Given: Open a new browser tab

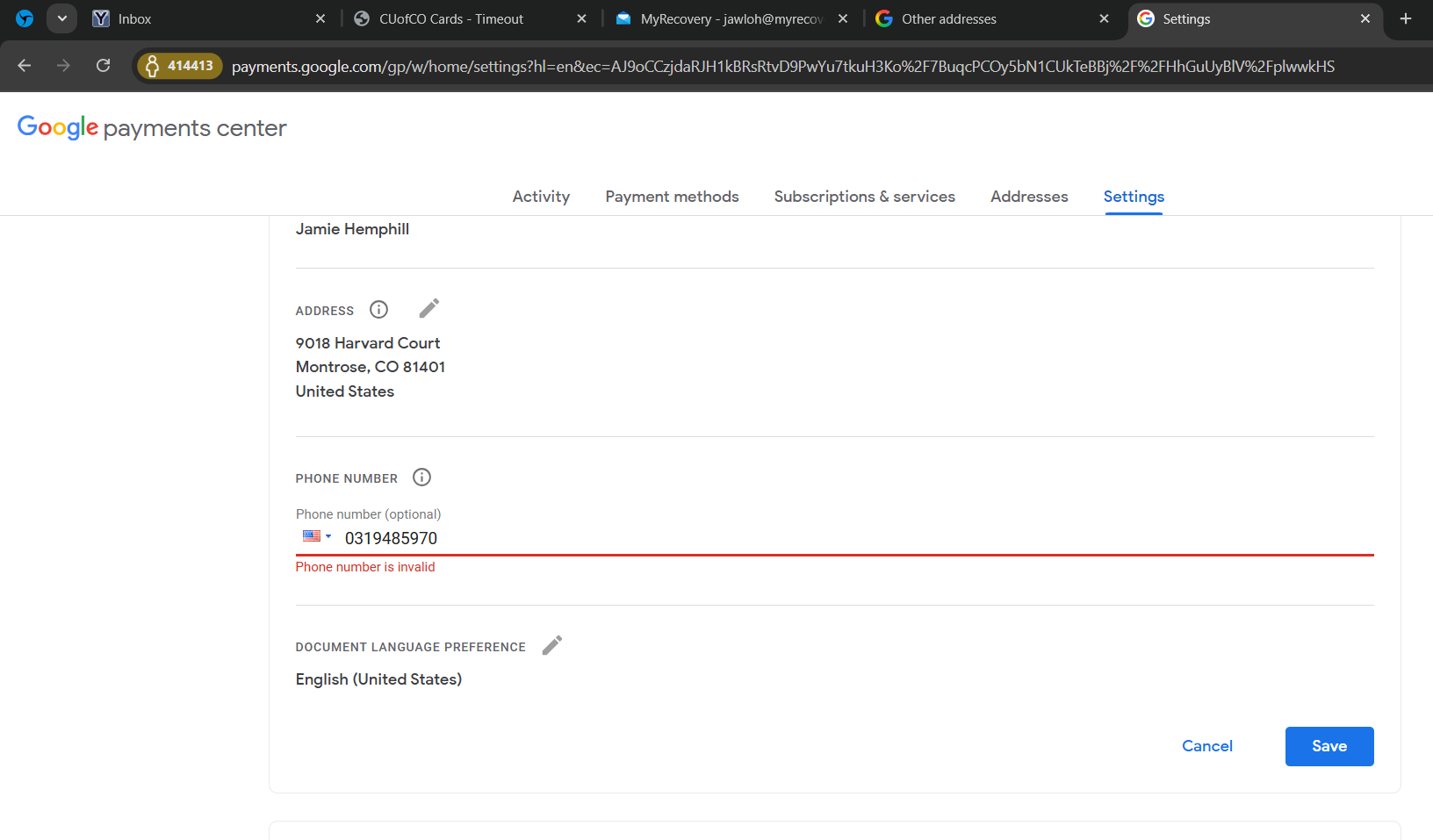Looking at the screenshot, I should pos(1405,18).
